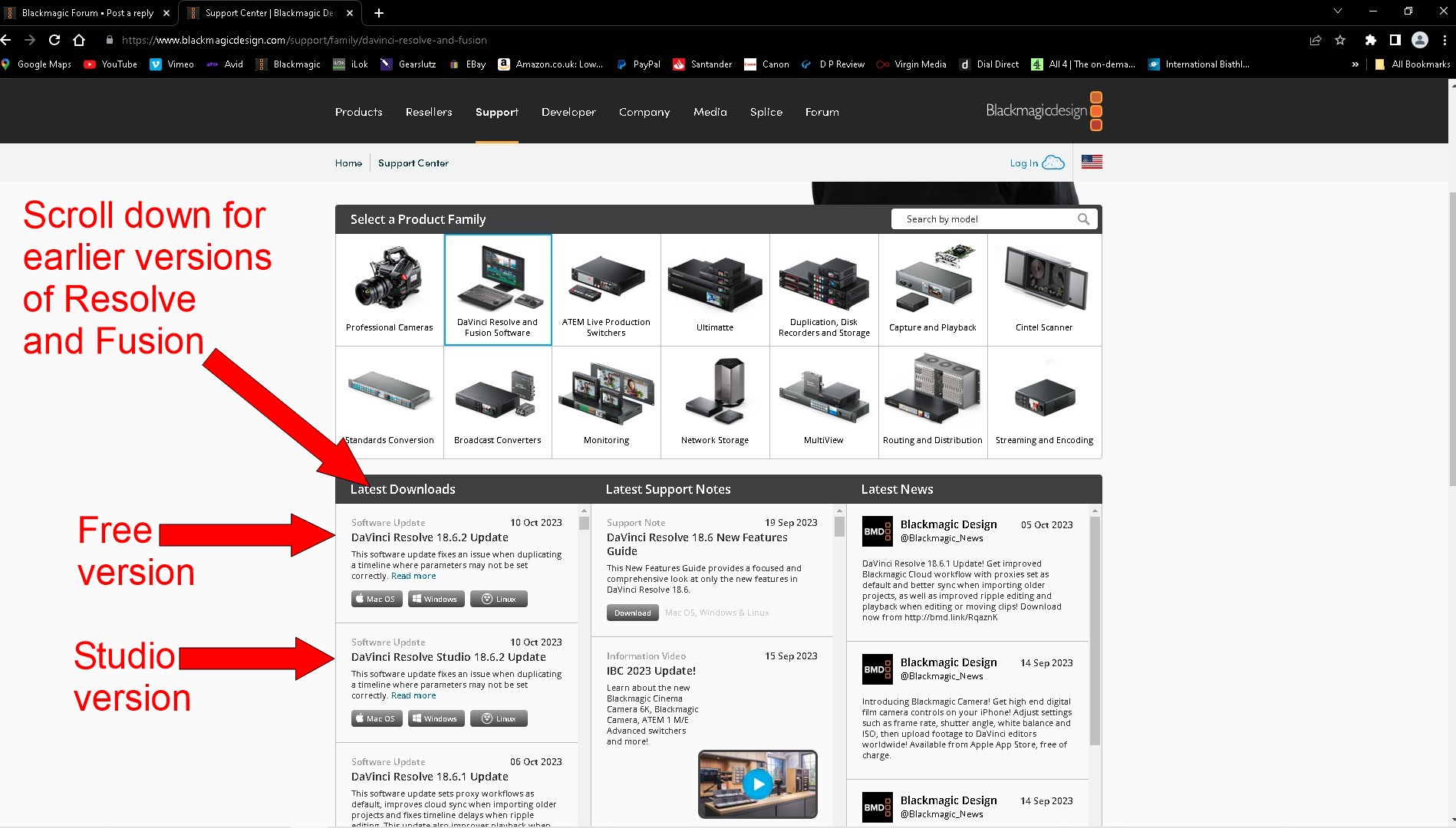The height and width of the screenshot is (828, 1456).
Task: Select Broadcast Converters family
Action: [498, 402]
